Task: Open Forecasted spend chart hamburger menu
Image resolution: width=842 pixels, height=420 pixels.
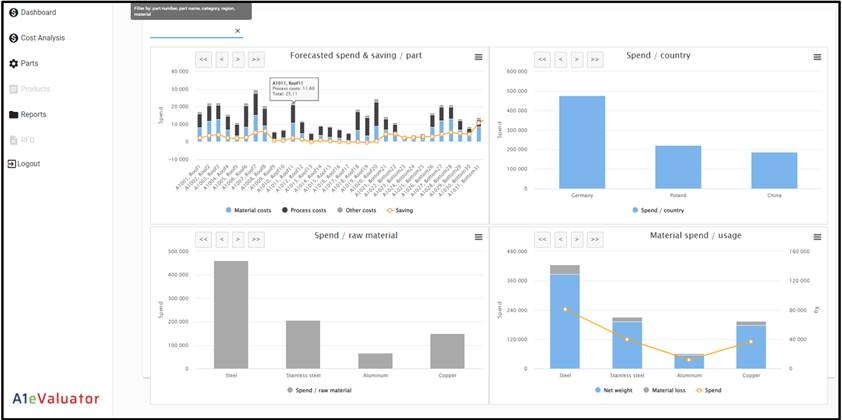Action: pos(478,57)
